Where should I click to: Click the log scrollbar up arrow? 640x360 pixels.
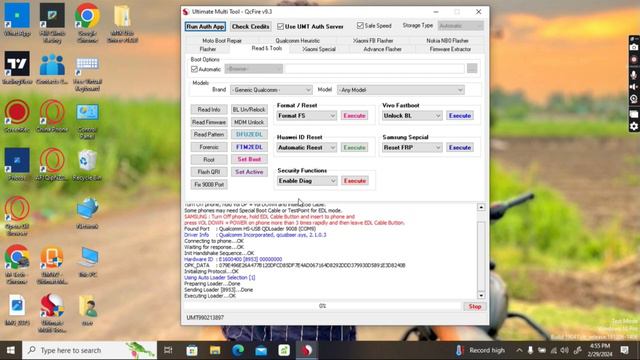[x=481, y=207]
